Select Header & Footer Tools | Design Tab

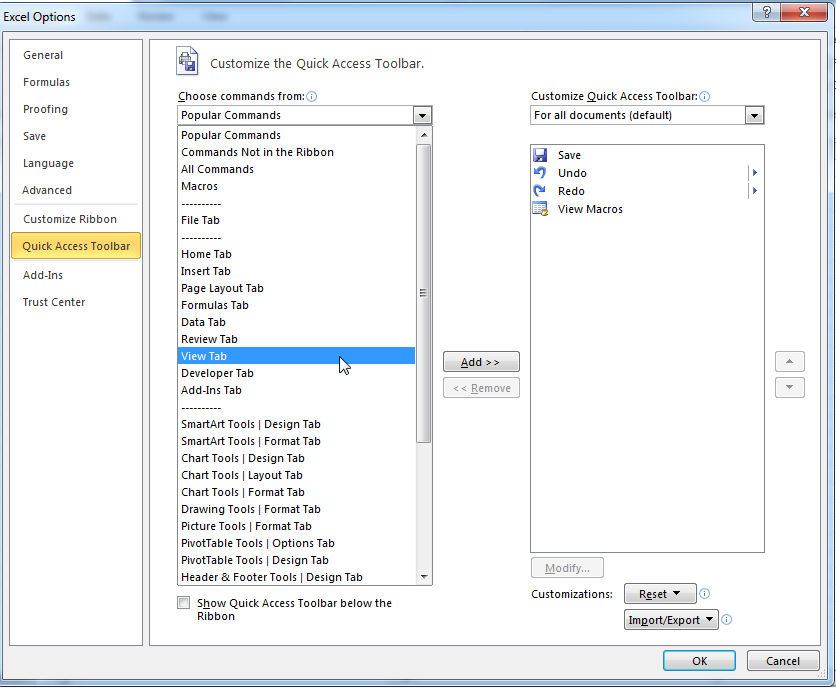296,578
